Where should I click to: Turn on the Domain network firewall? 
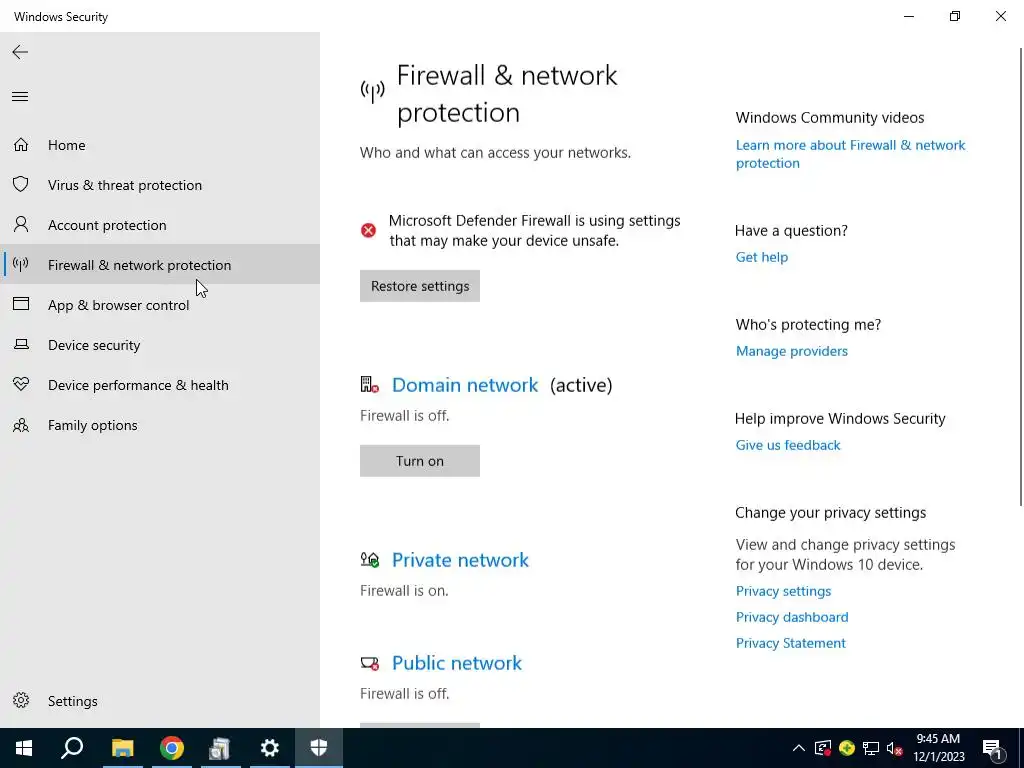pyautogui.click(x=420, y=461)
